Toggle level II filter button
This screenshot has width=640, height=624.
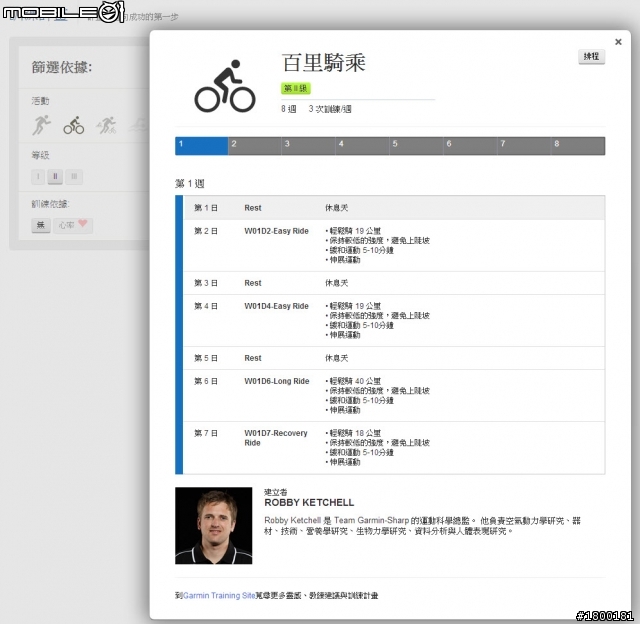(x=56, y=177)
